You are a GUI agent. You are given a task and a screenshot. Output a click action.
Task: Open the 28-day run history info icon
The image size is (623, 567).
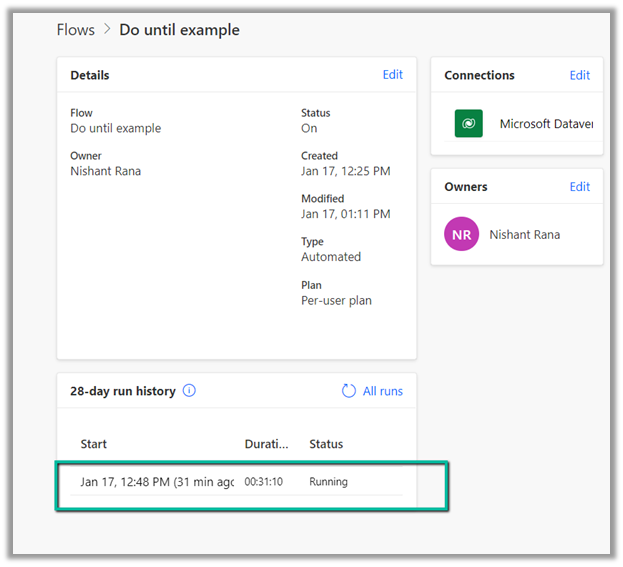coord(189,391)
